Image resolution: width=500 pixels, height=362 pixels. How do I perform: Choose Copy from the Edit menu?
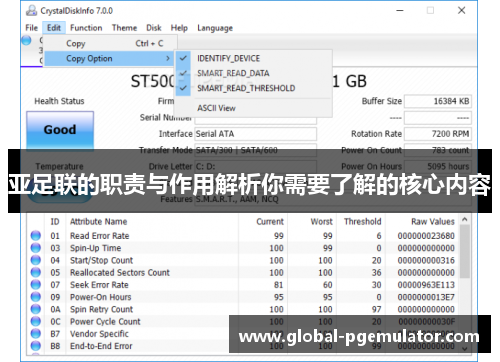click(110, 43)
